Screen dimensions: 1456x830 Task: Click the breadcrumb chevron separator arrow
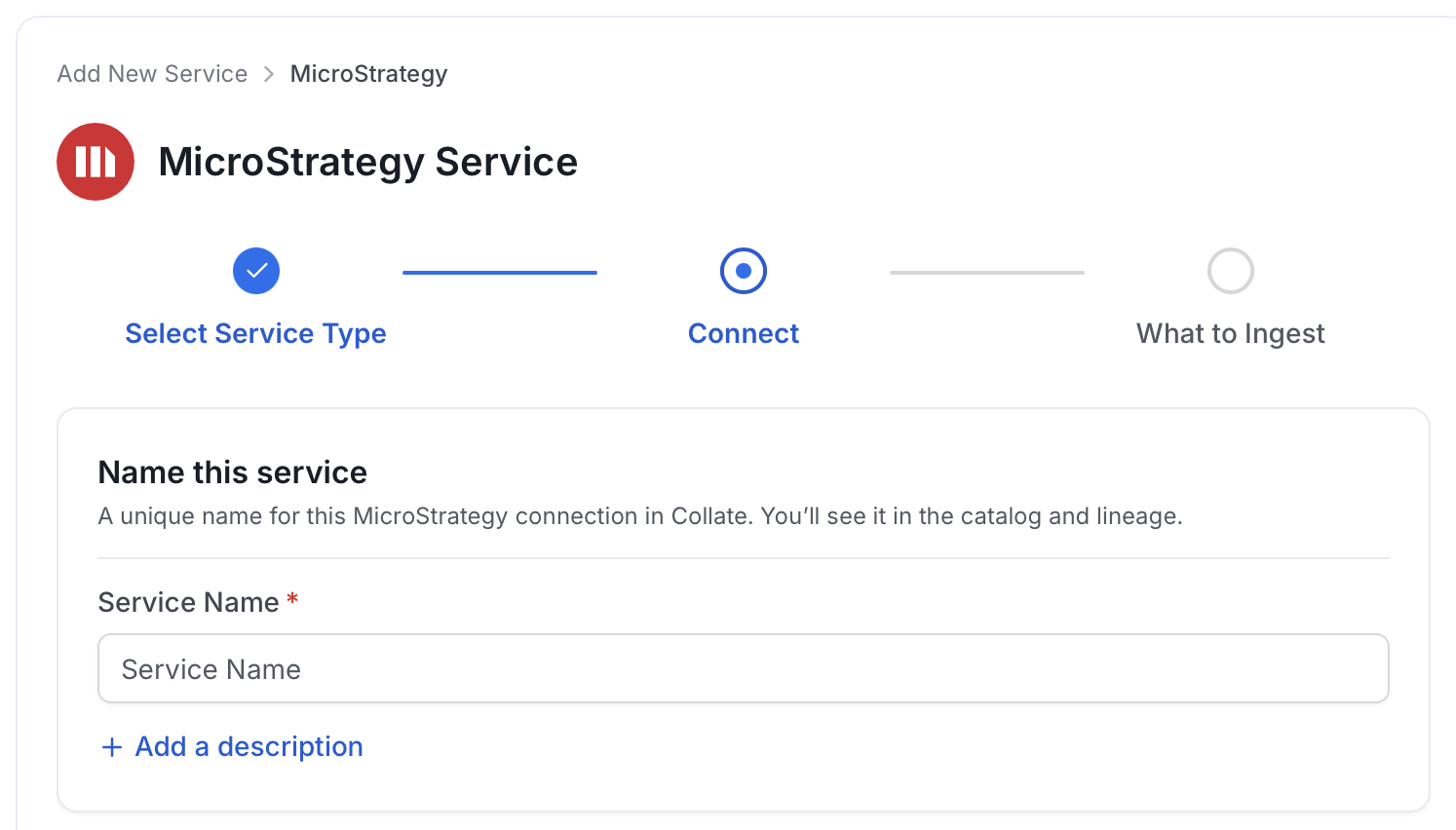click(x=269, y=74)
